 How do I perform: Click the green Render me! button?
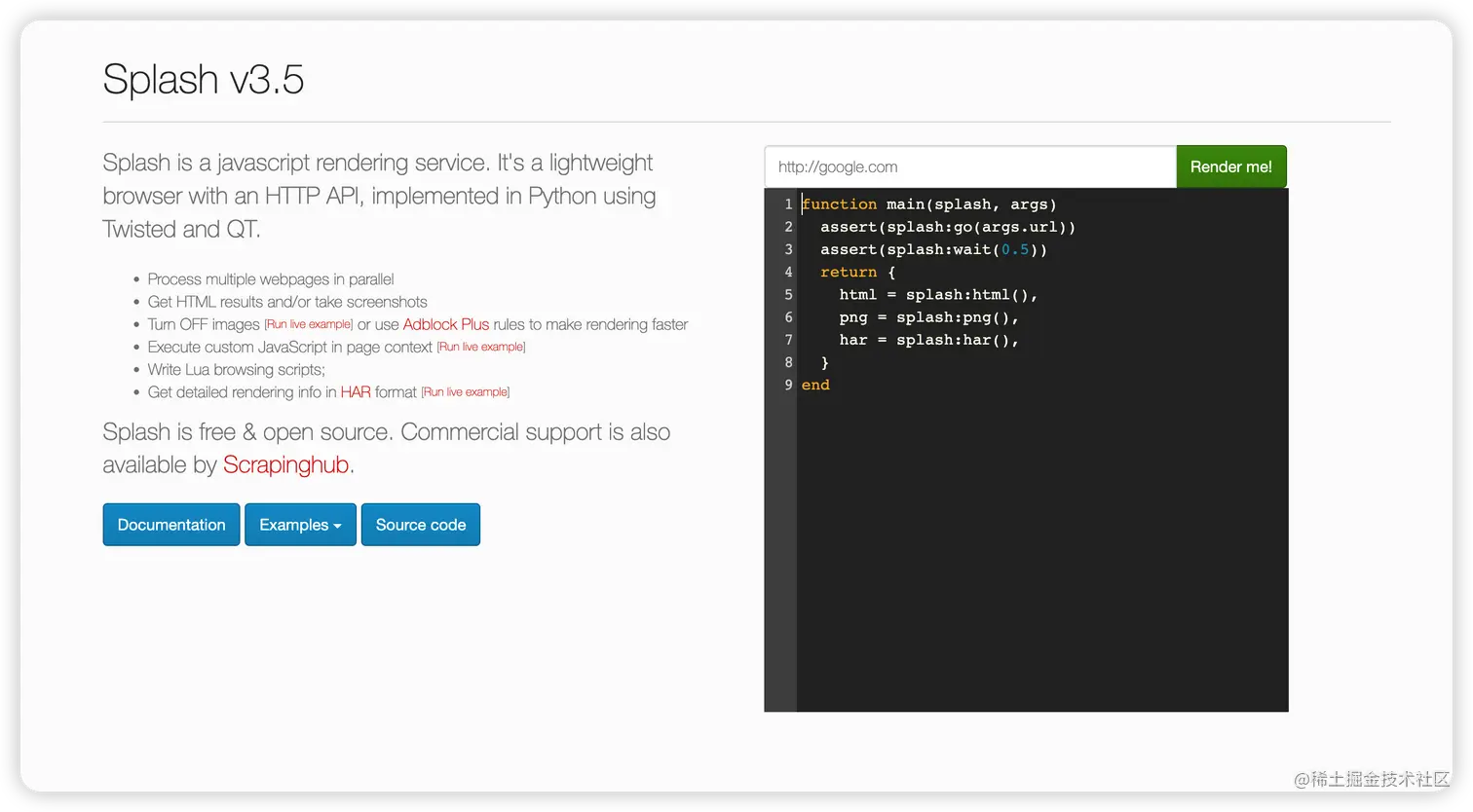point(1231,166)
